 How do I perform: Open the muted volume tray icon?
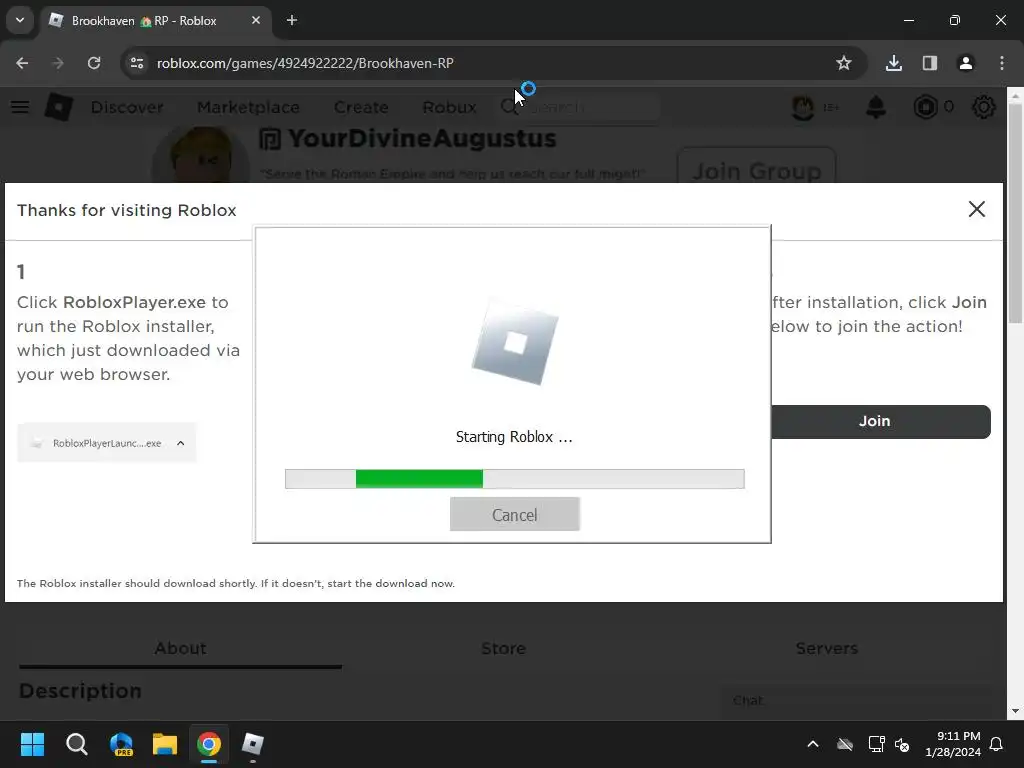(902, 744)
